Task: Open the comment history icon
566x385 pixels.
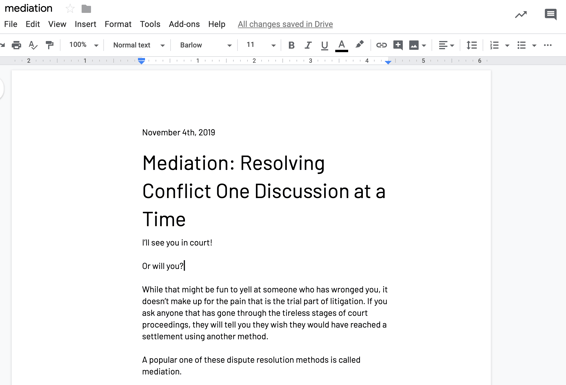Action: (550, 14)
